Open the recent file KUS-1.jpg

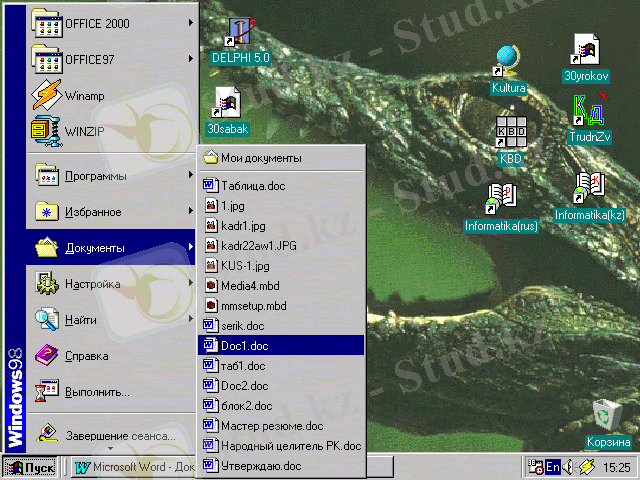pyautogui.click(x=281, y=266)
